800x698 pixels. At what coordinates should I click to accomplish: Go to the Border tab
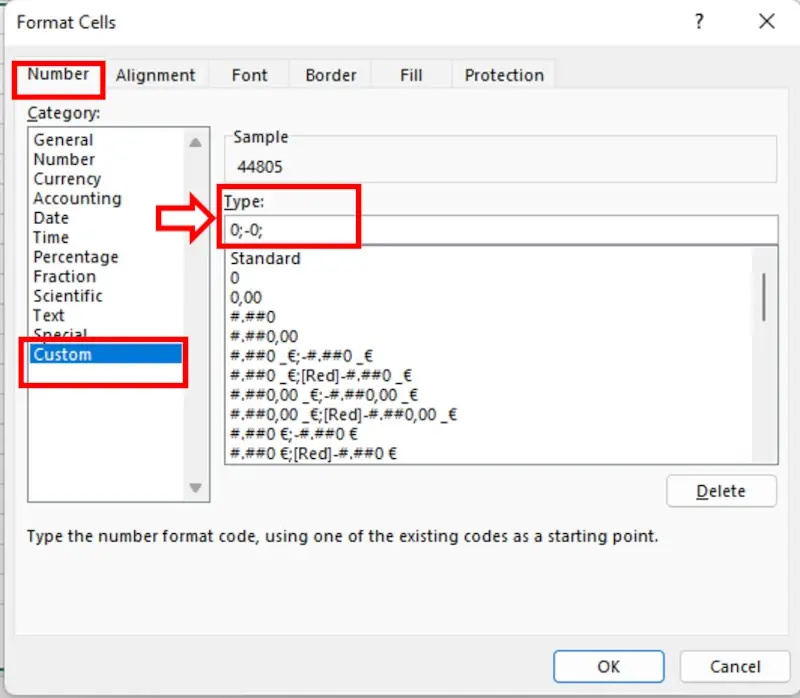click(330, 75)
